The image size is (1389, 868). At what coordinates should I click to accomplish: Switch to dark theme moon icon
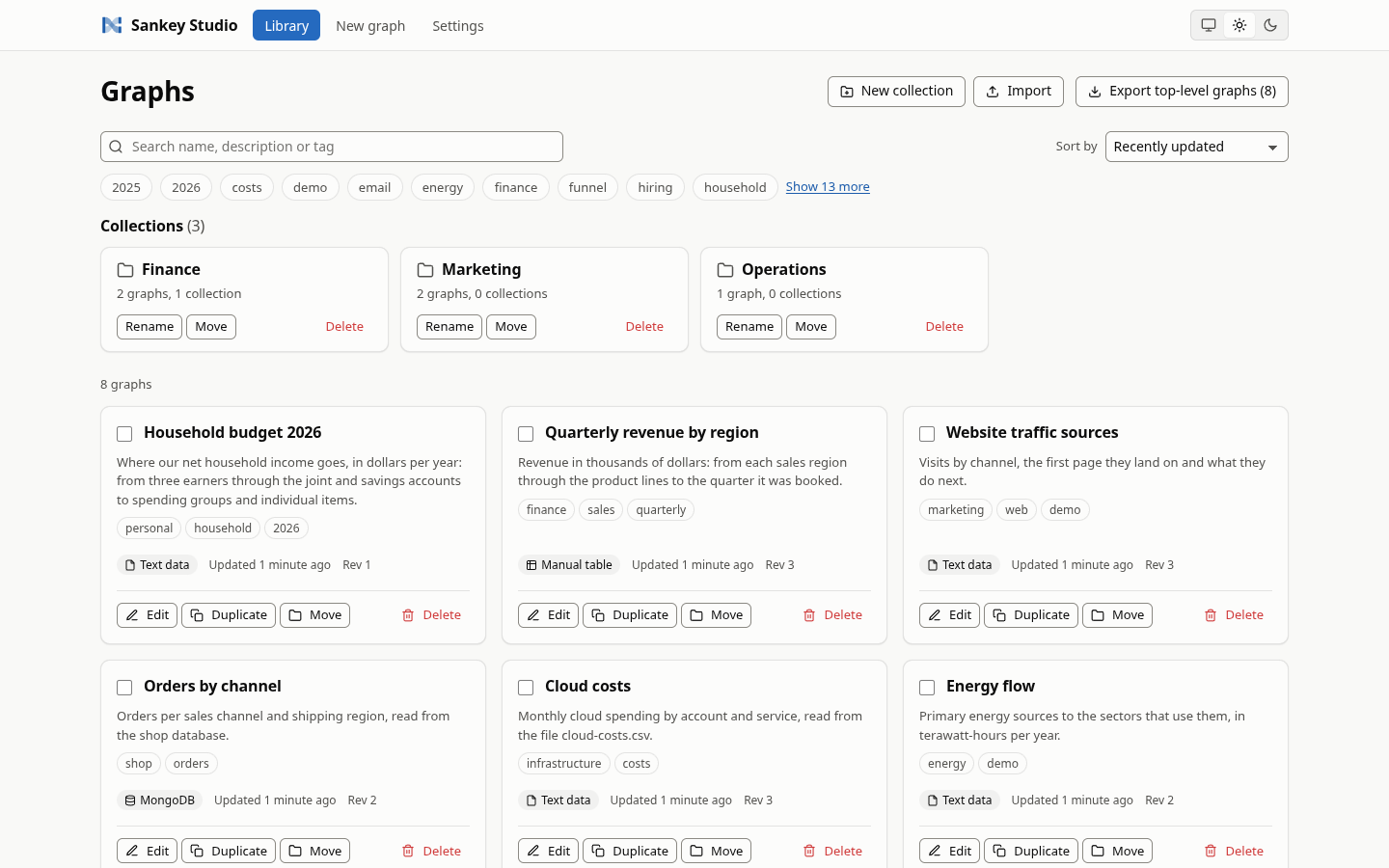coord(1270,25)
